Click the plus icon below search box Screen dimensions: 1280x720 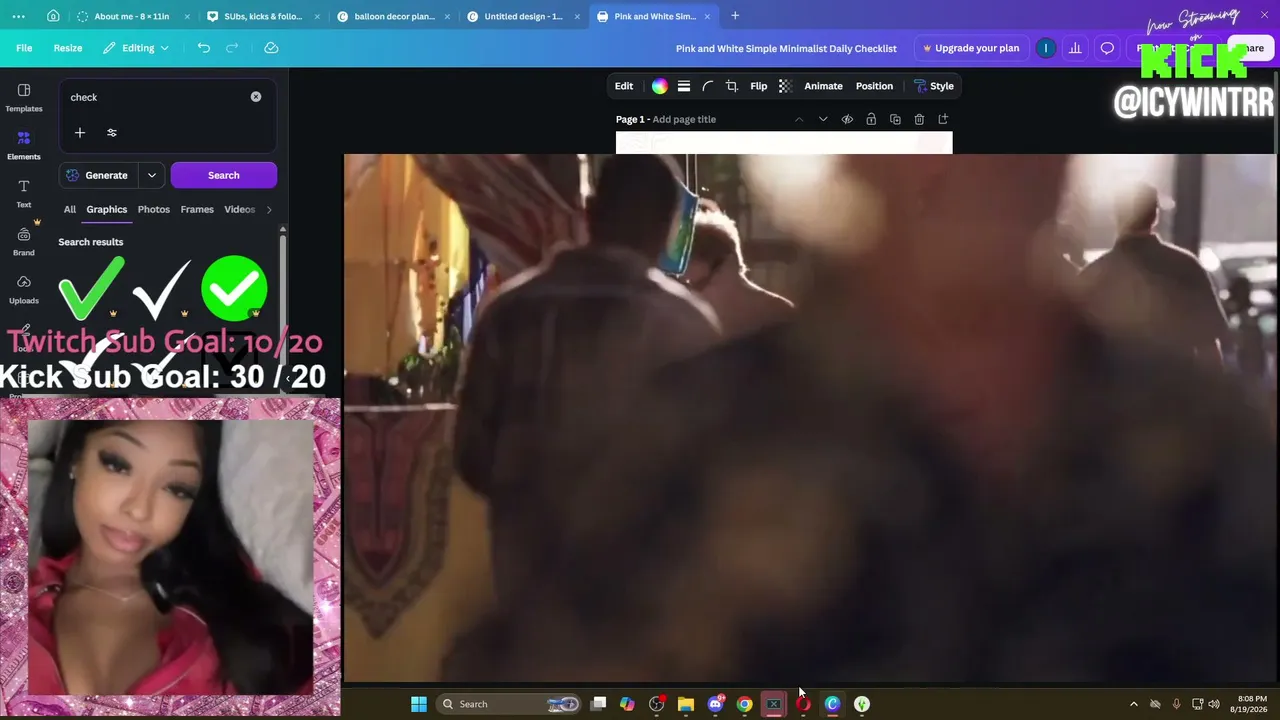[x=80, y=132]
